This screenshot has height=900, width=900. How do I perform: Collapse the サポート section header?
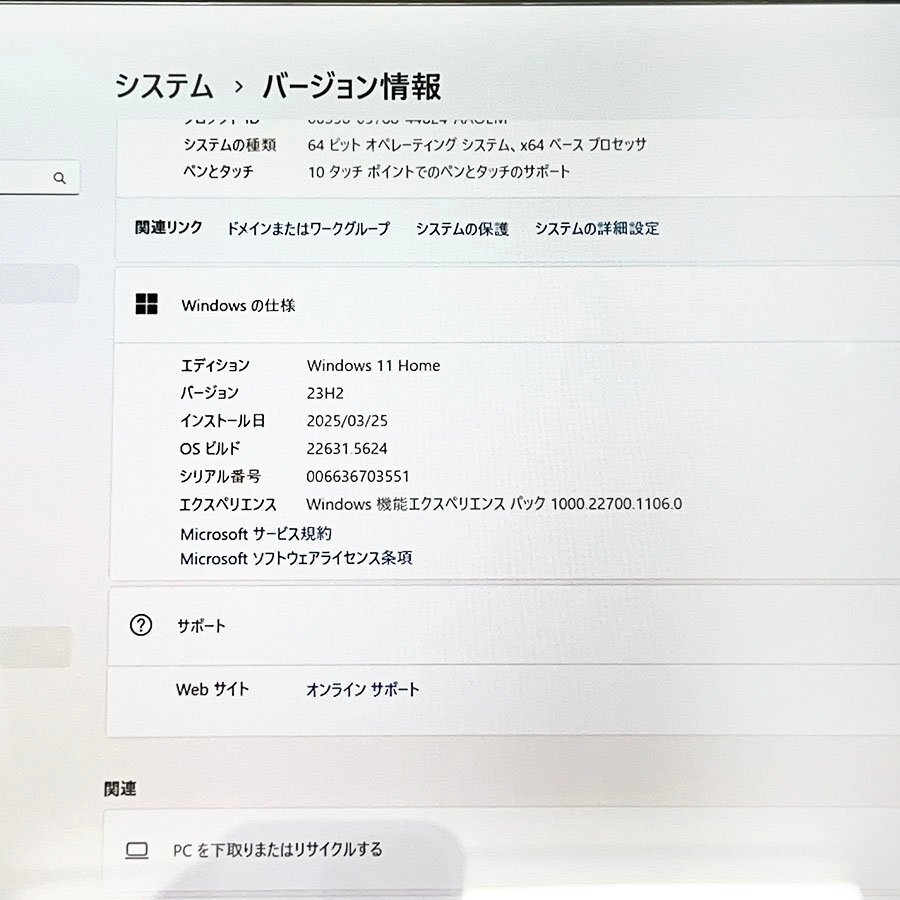coord(504,626)
